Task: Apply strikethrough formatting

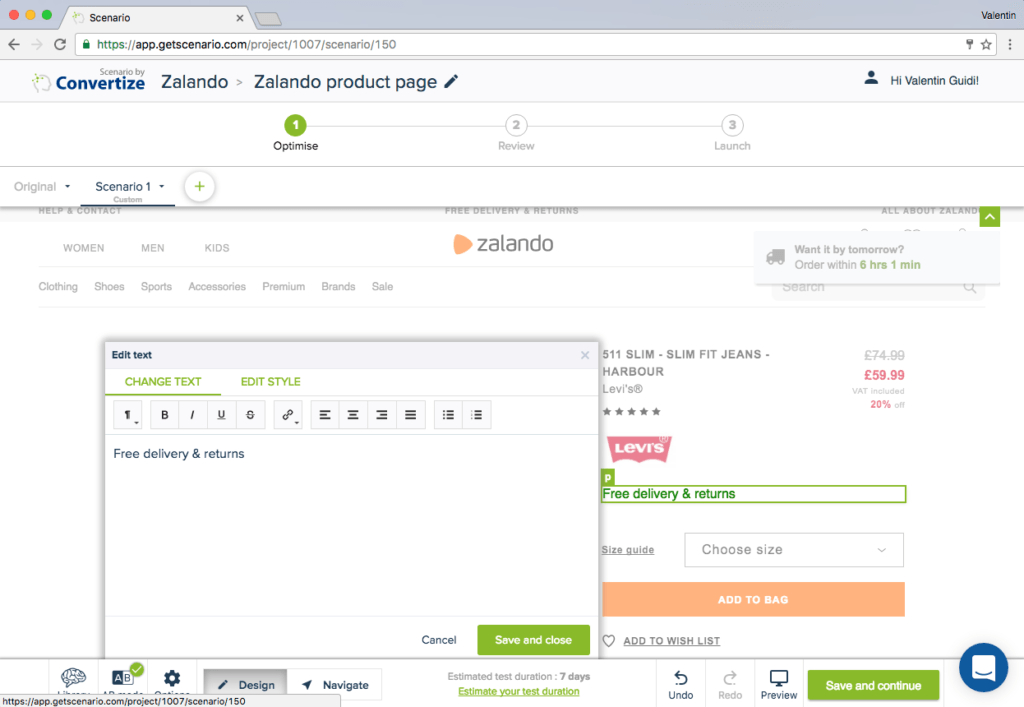Action: click(250, 415)
